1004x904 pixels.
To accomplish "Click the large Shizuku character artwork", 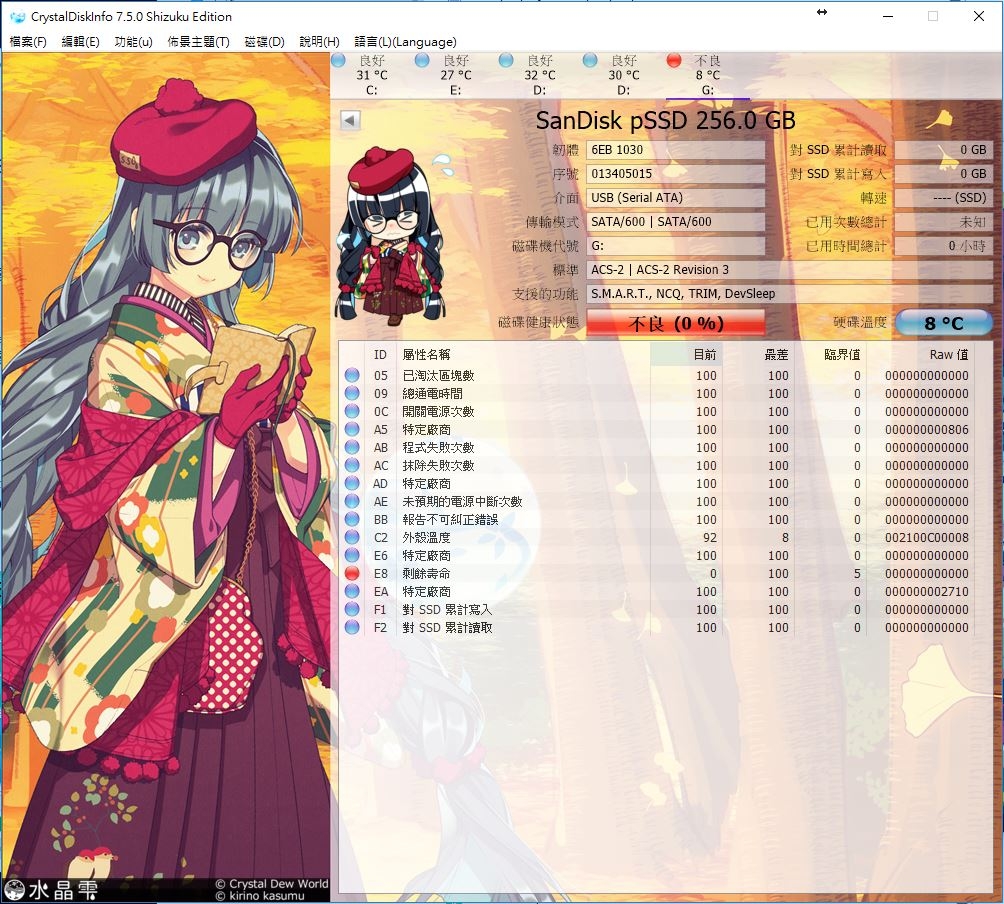I will [165, 474].
